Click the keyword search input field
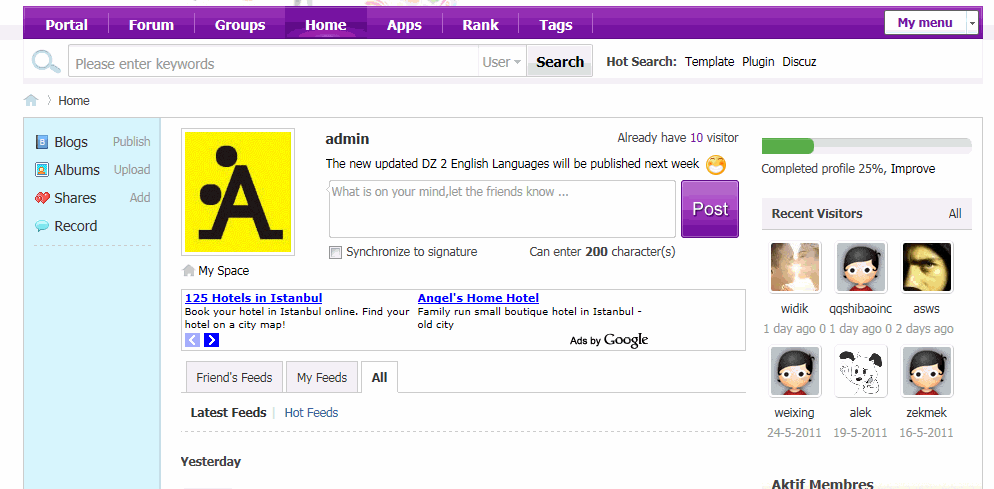Image resolution: width=994 pixels, height=489 pixels. coord(273,62)
